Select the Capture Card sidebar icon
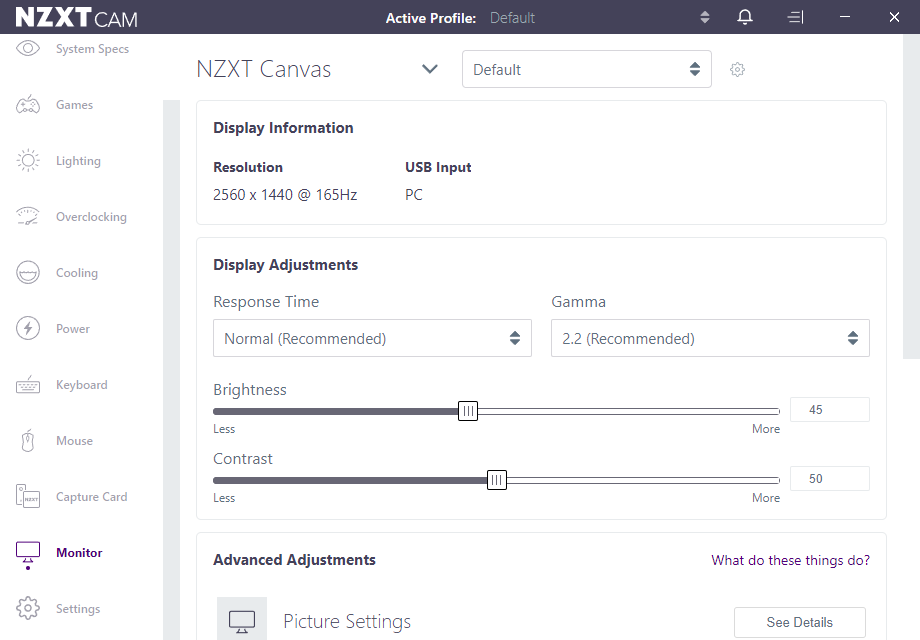Image resolution: width=920 pixels, height=640 pixels. coord(28,497)
